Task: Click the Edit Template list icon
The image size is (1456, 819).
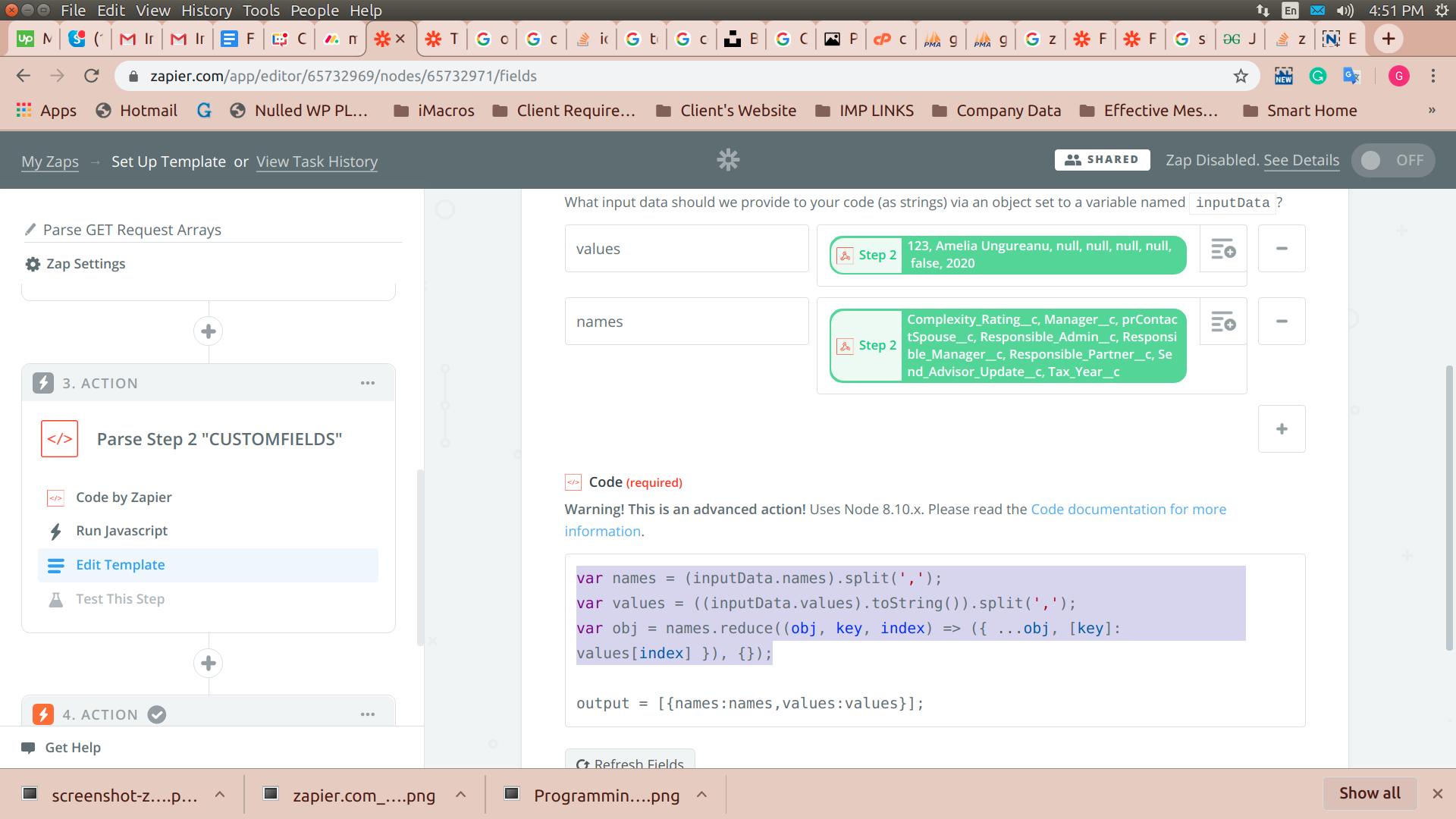Action: tap(56, 565)
